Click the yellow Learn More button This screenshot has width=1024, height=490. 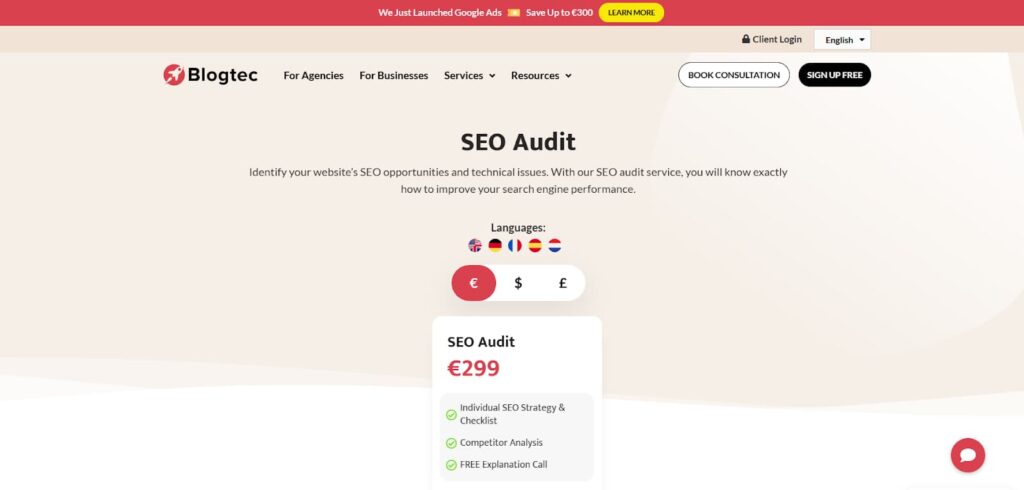(x=631, y=12)
